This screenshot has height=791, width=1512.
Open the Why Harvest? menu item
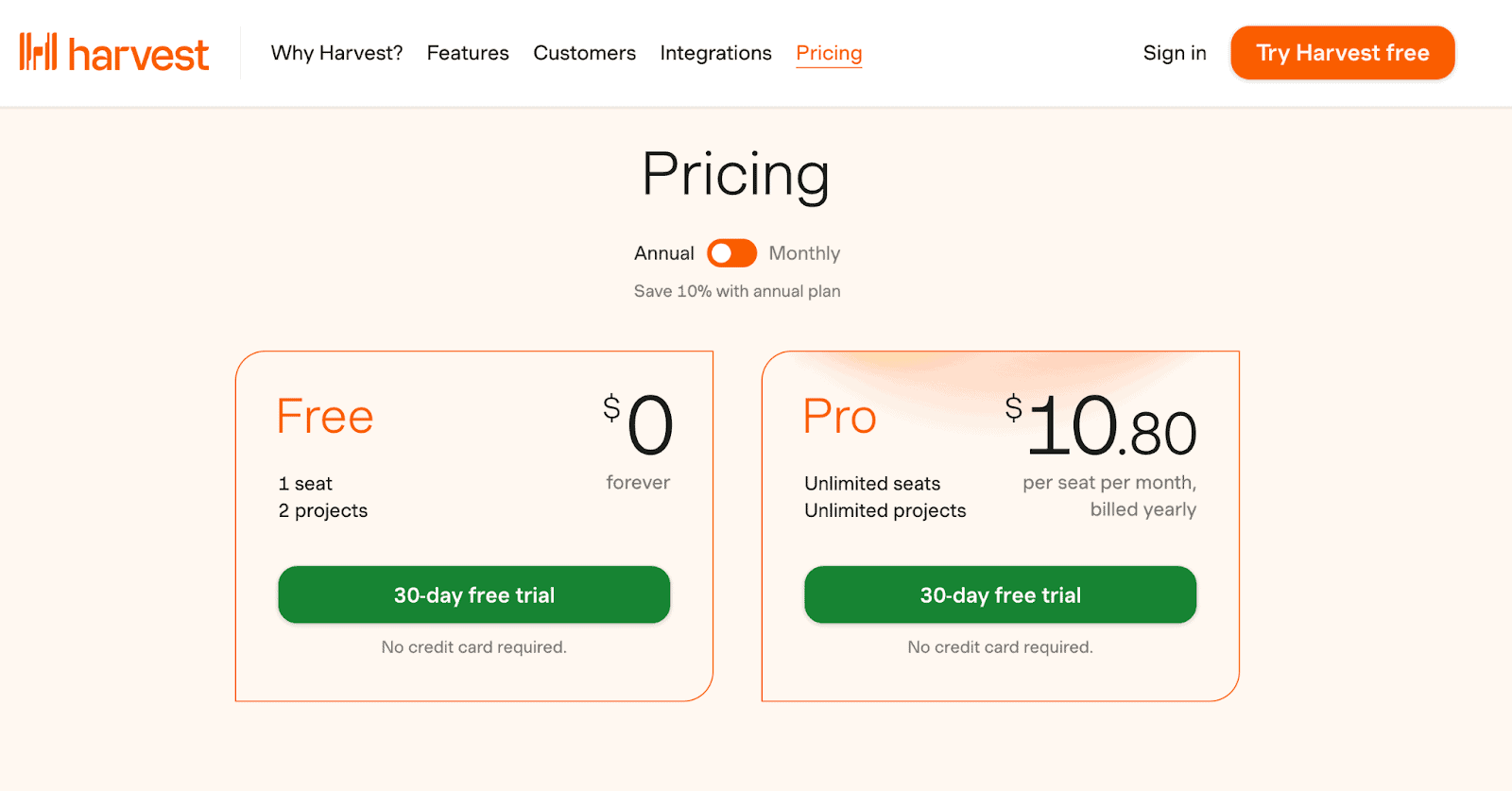click(x=336, y=53)
